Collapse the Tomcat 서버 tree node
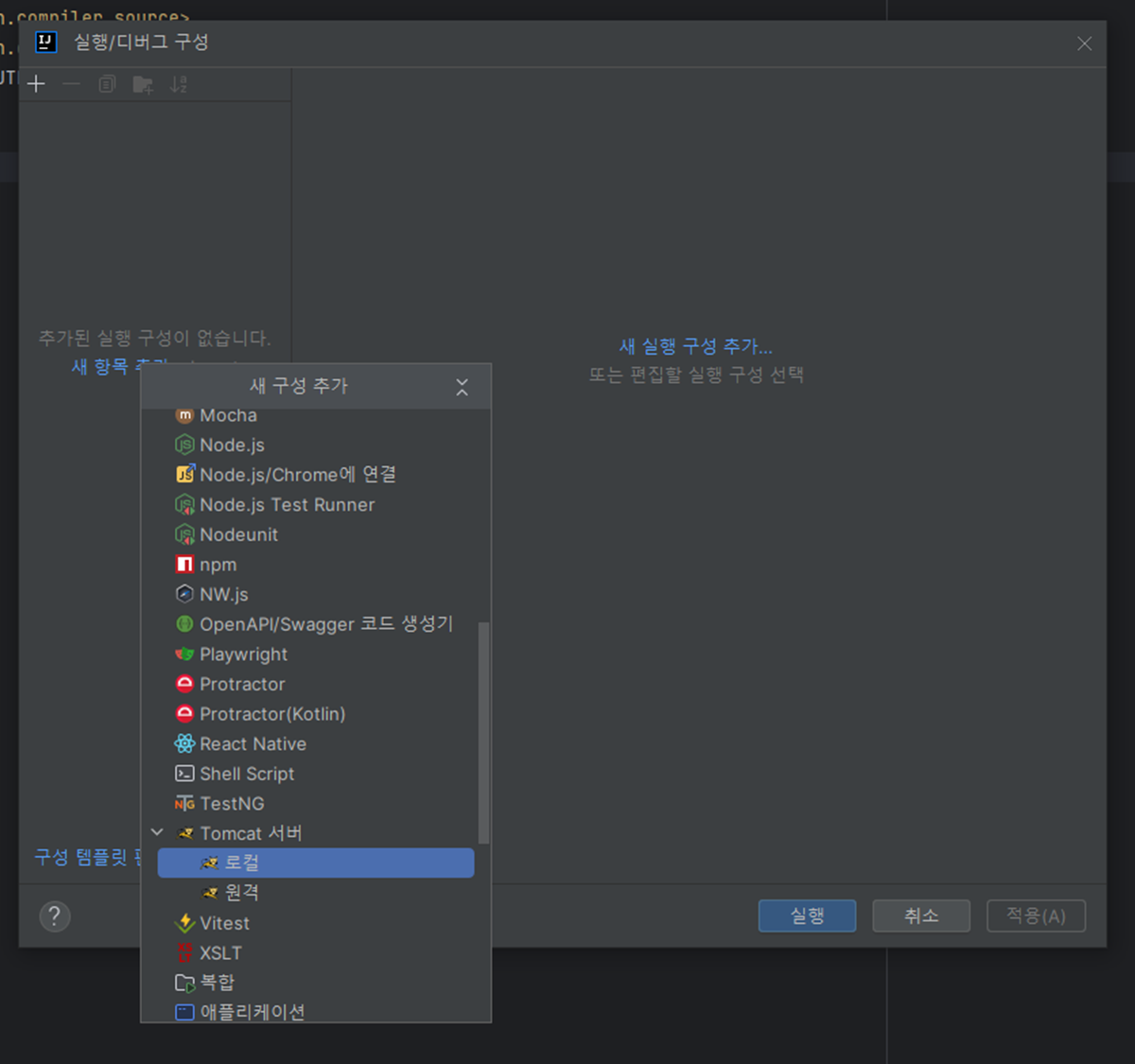The height and width of the screenshot is (1064, 1135). [157, 833]
